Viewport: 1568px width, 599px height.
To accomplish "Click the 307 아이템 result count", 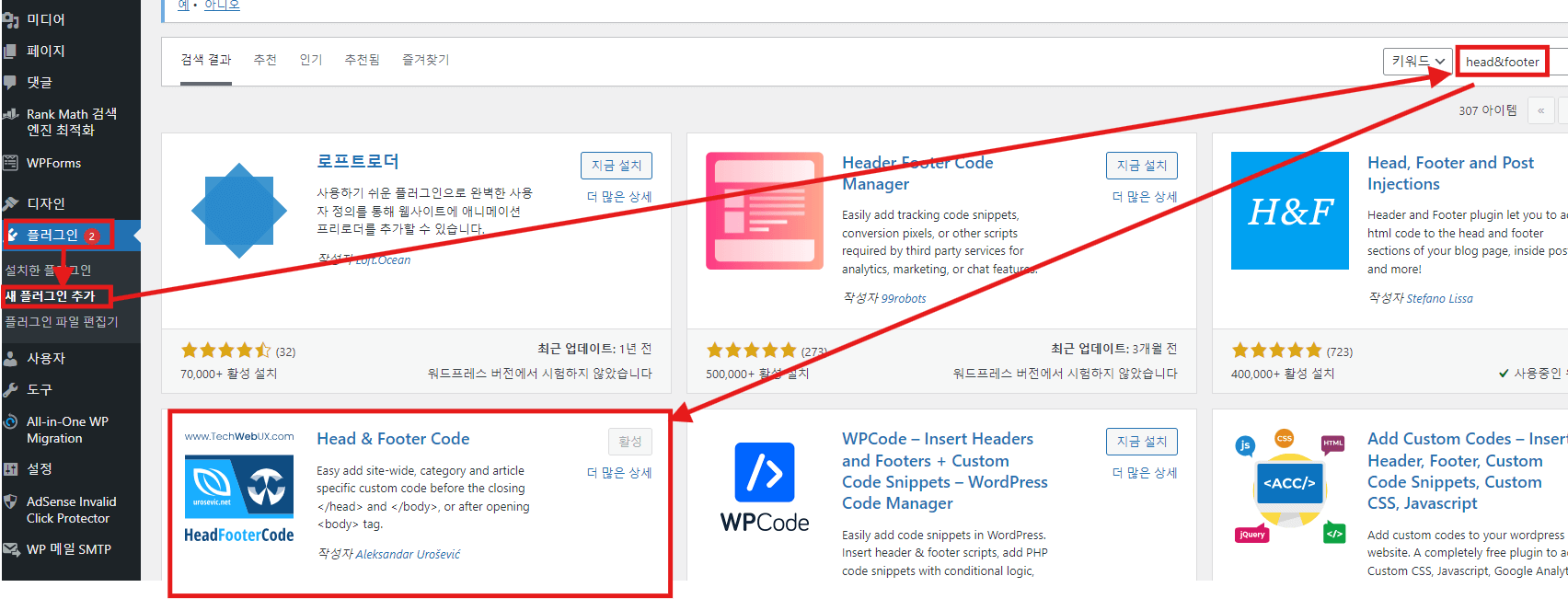I will (x=1488, y=110).
